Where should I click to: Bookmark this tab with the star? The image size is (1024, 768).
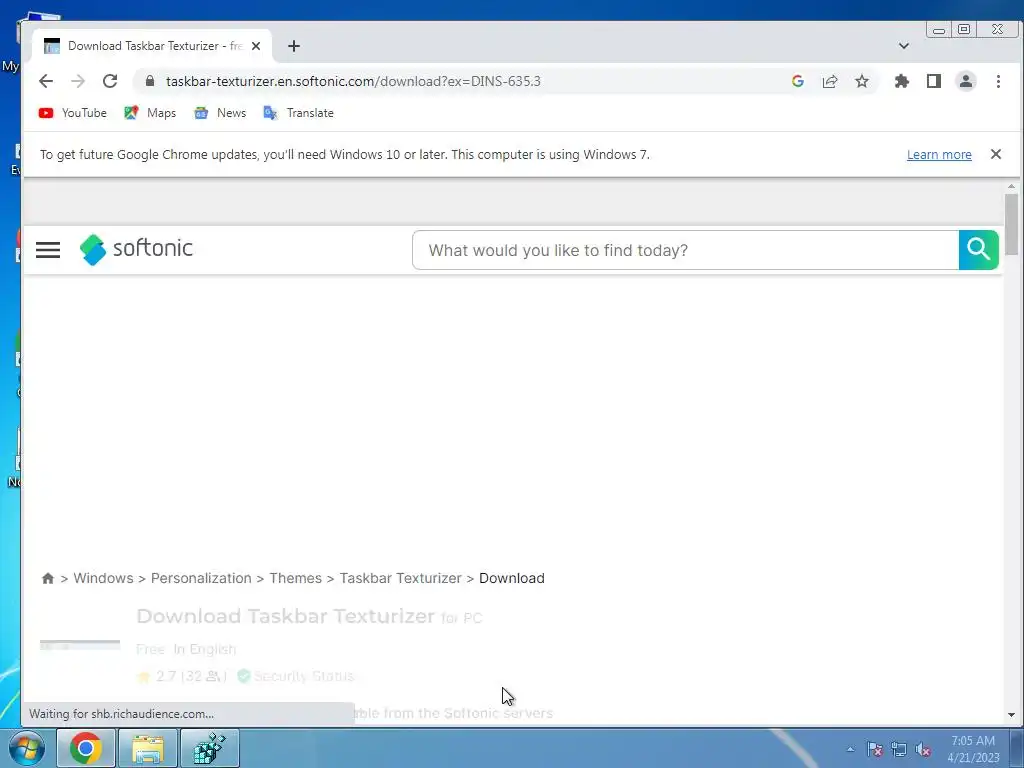tap(862, 81)
